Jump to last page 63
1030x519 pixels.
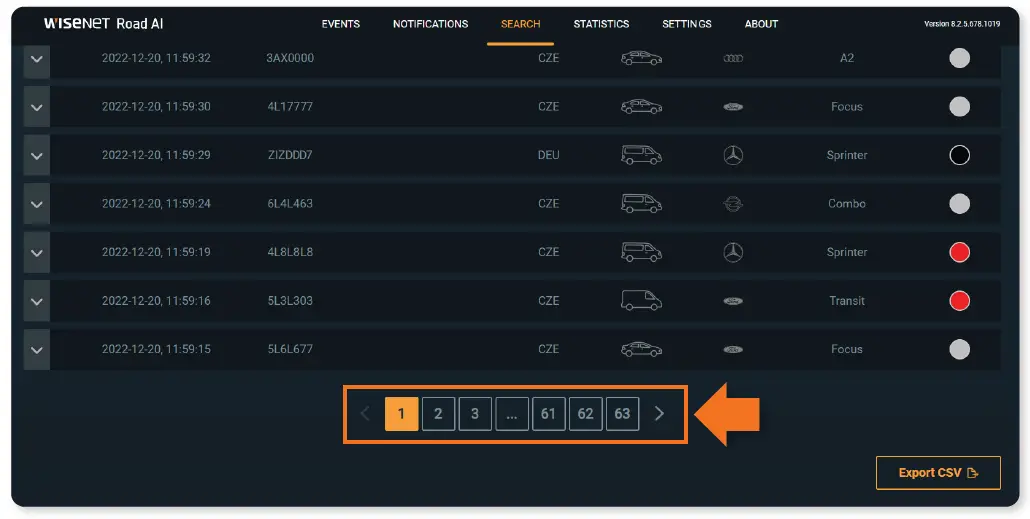click(x=622, y=414)
